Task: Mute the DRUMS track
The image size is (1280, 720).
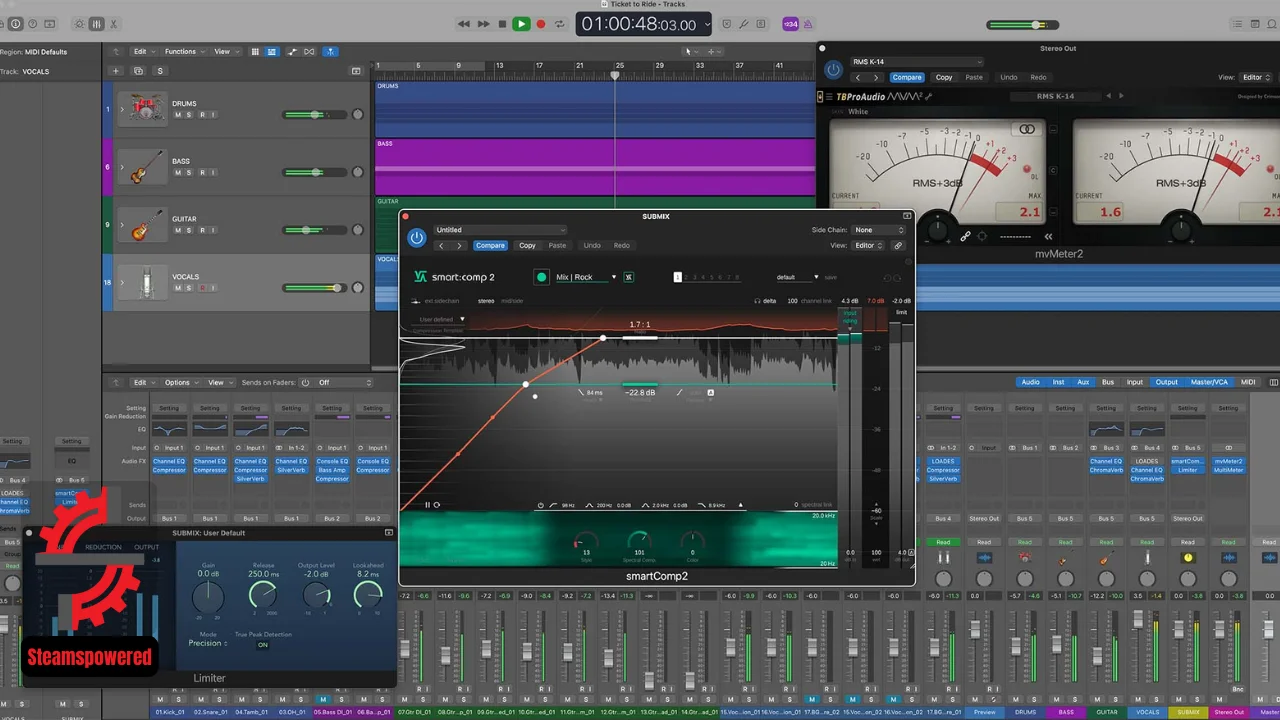Action: pos(178,115)
